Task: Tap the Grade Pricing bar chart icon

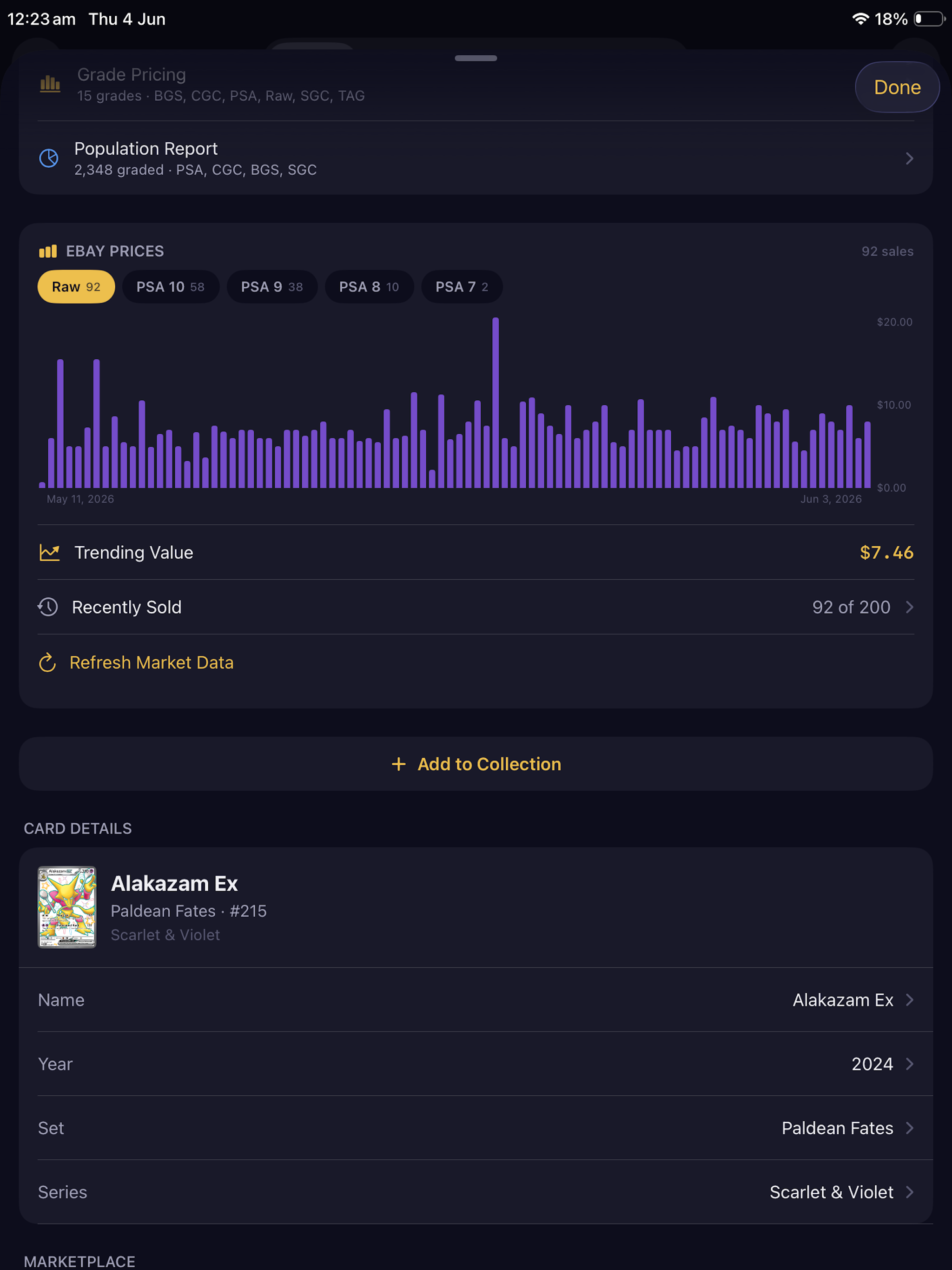Action: tap(50, 84)
